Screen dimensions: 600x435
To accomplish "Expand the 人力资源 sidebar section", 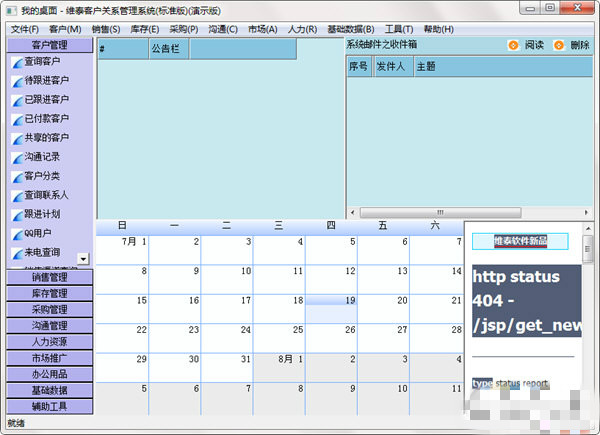I will pos(50,342).
